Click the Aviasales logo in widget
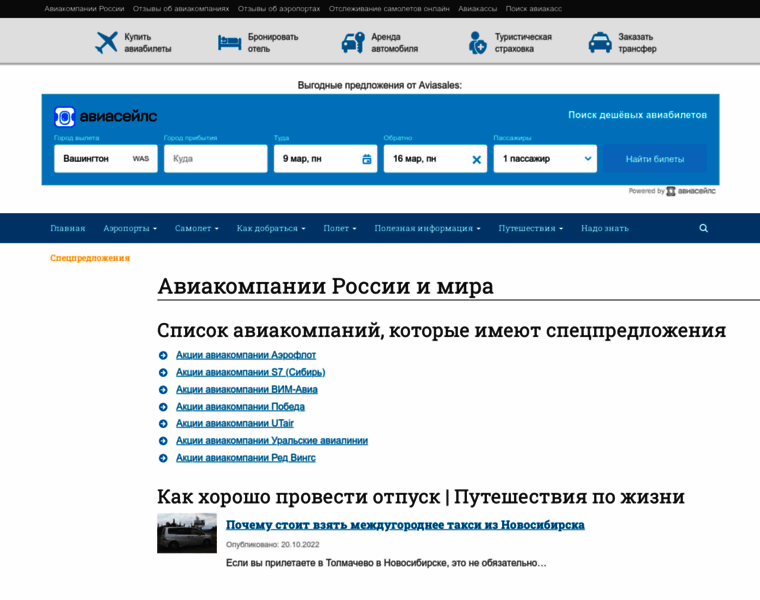The image size is (760, 600). (105, 116)
